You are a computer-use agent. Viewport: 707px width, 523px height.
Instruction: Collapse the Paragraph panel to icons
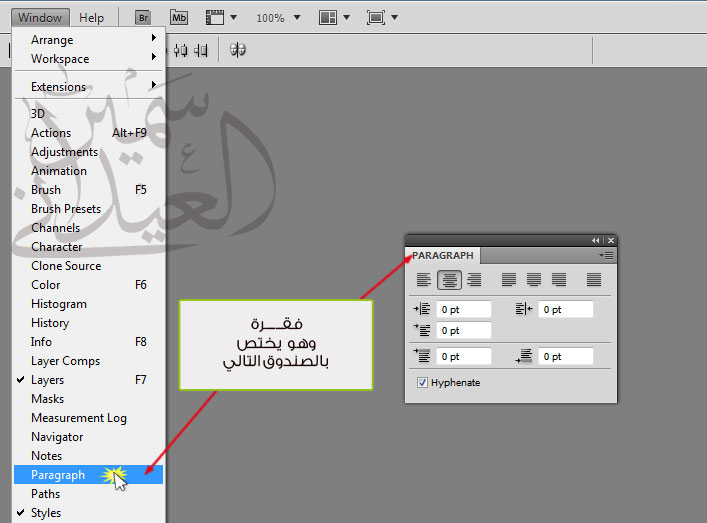point(596,240)
